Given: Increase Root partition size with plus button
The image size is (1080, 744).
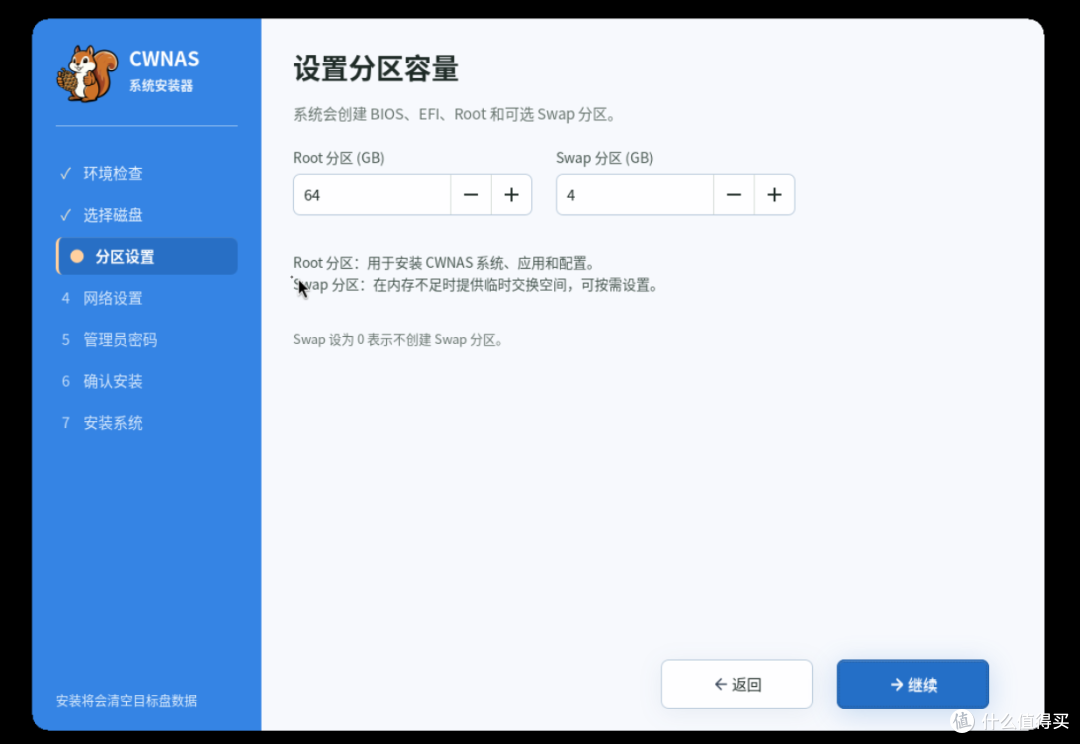Looking at the screenshot, I should (512, 195).
